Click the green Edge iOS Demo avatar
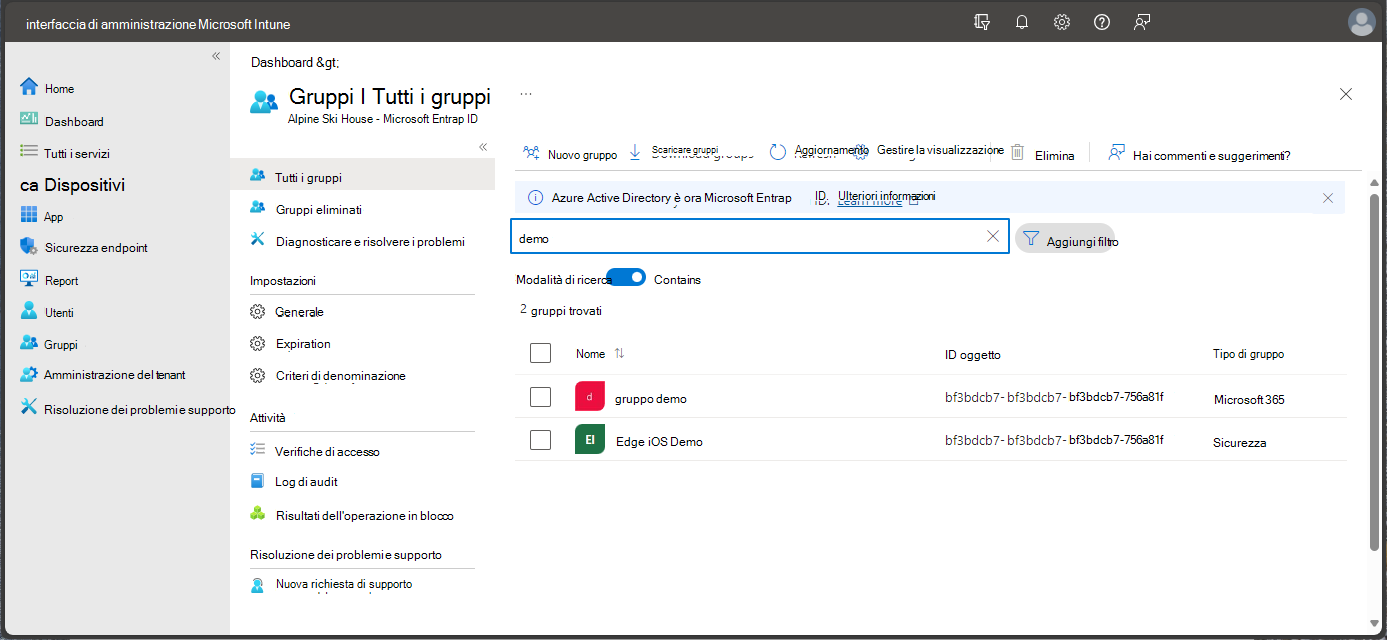This screenshot has width=1387, height=640. (x=590, y=440)
